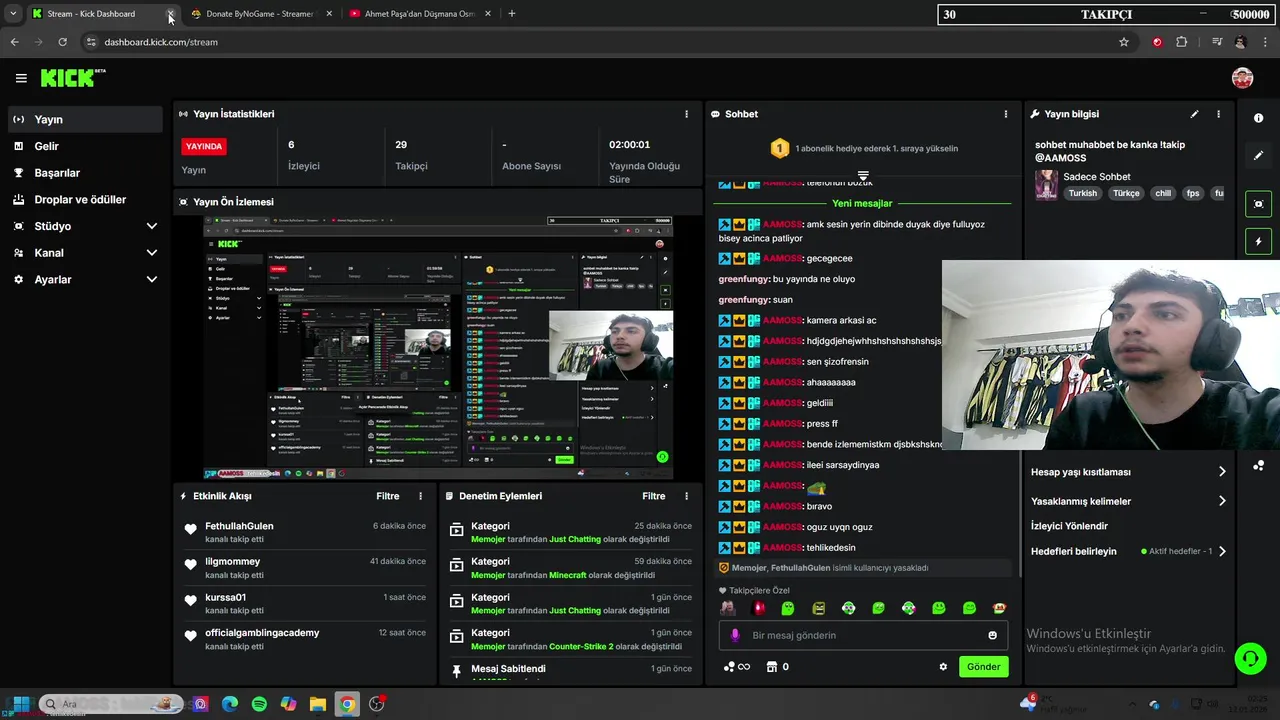The height and width of the screenshot is (720, 1280).
Task: Open Yayın bilgisi three-dot menu
Action: [1218, 114]
